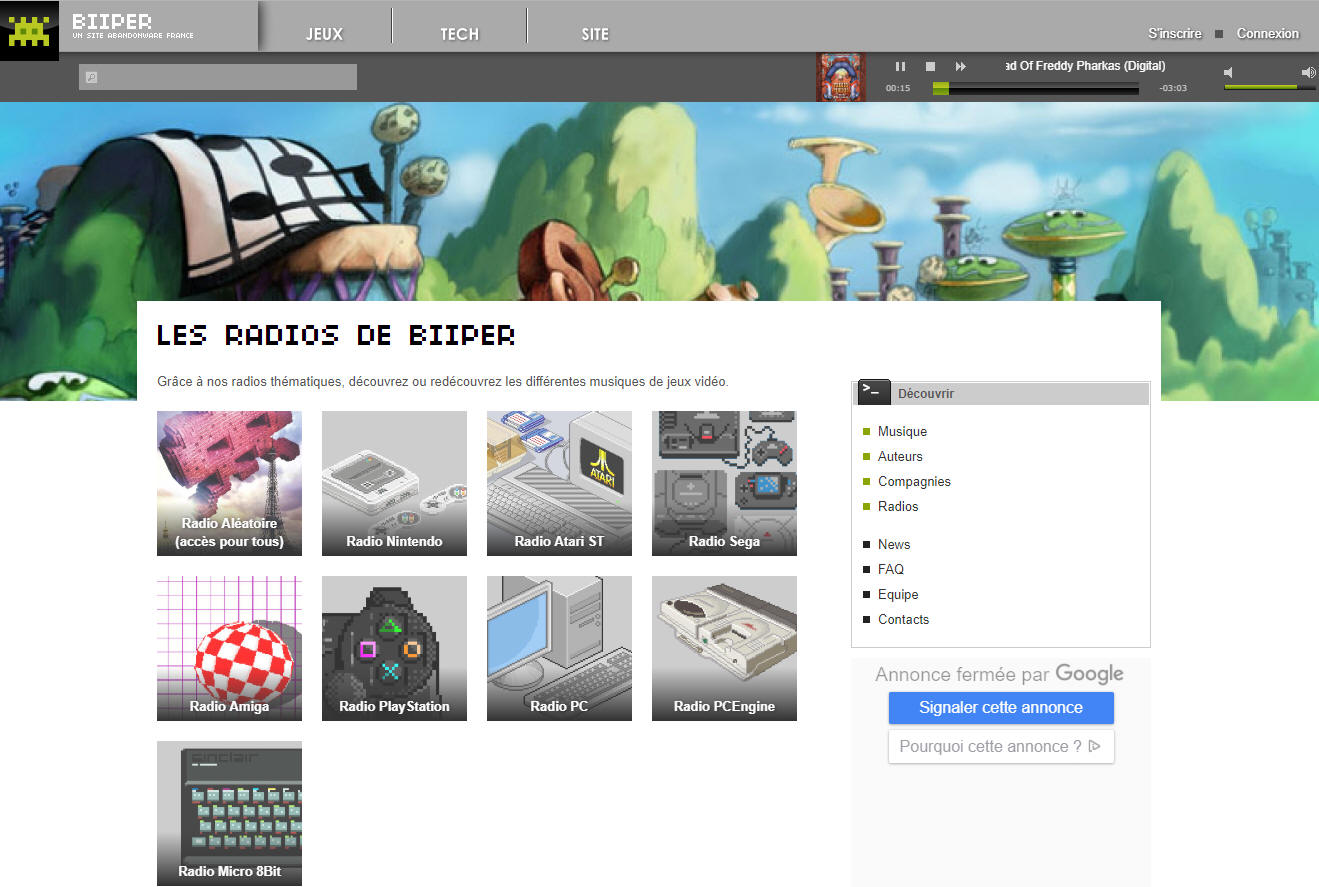Open Auteurs in Découvrir panel
The height and width of the screenshot is (887, 1319).
[900, 456]
